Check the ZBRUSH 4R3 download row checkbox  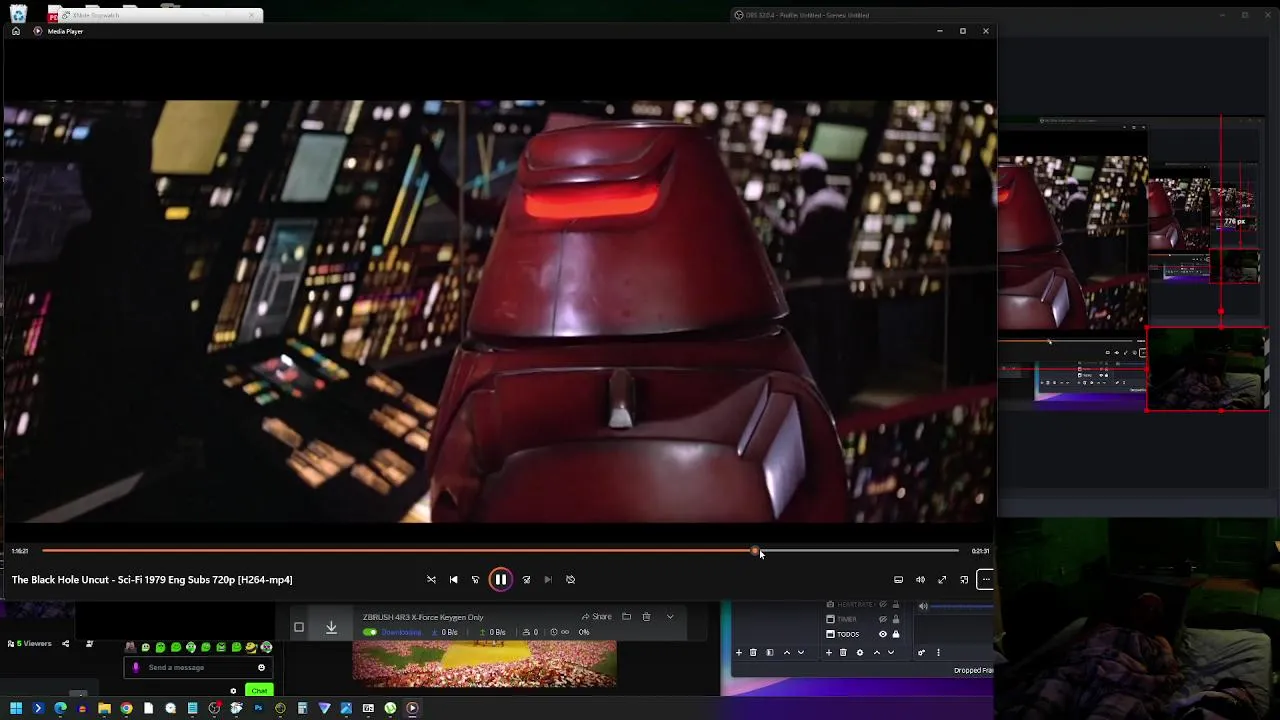coord(298,627)
